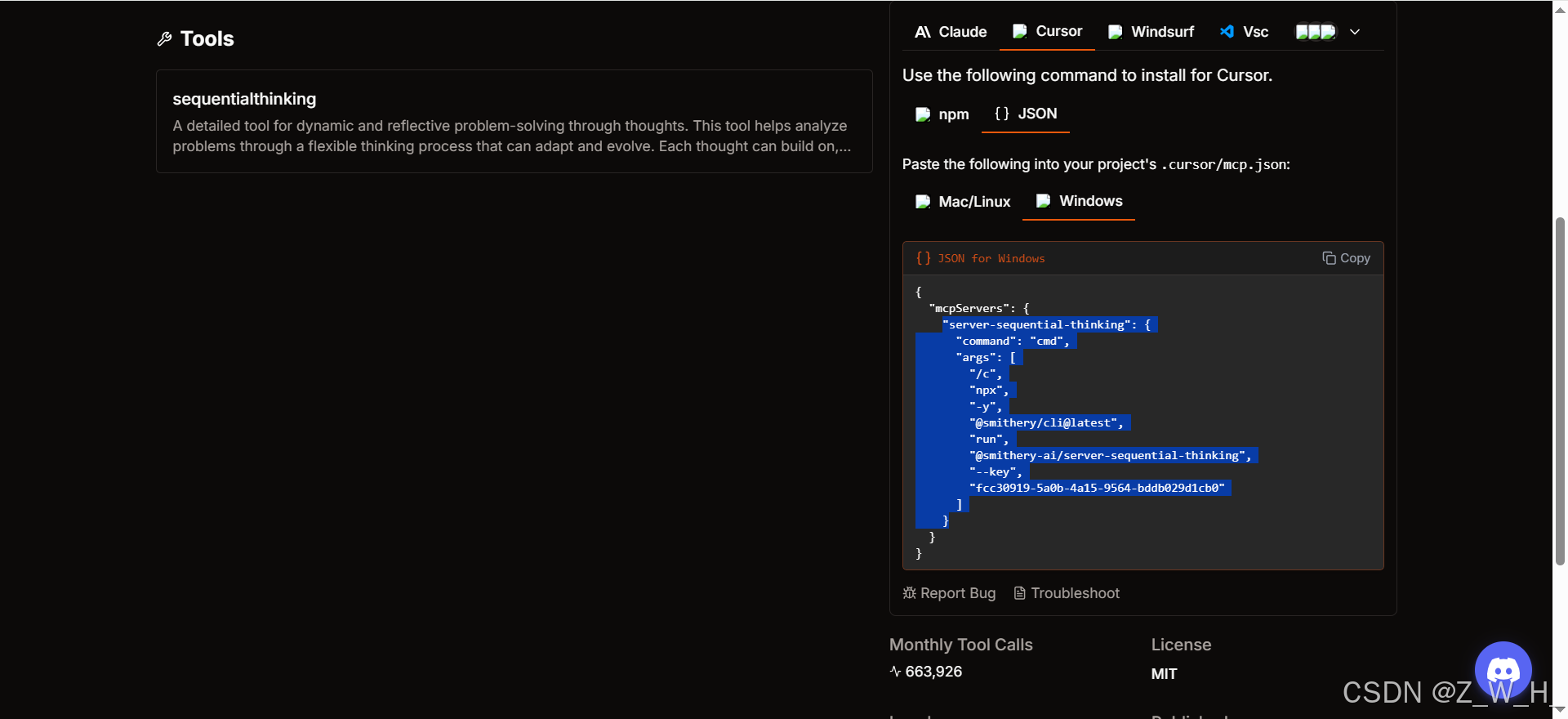Click the page vertical scrollbar thumb

1560,391
